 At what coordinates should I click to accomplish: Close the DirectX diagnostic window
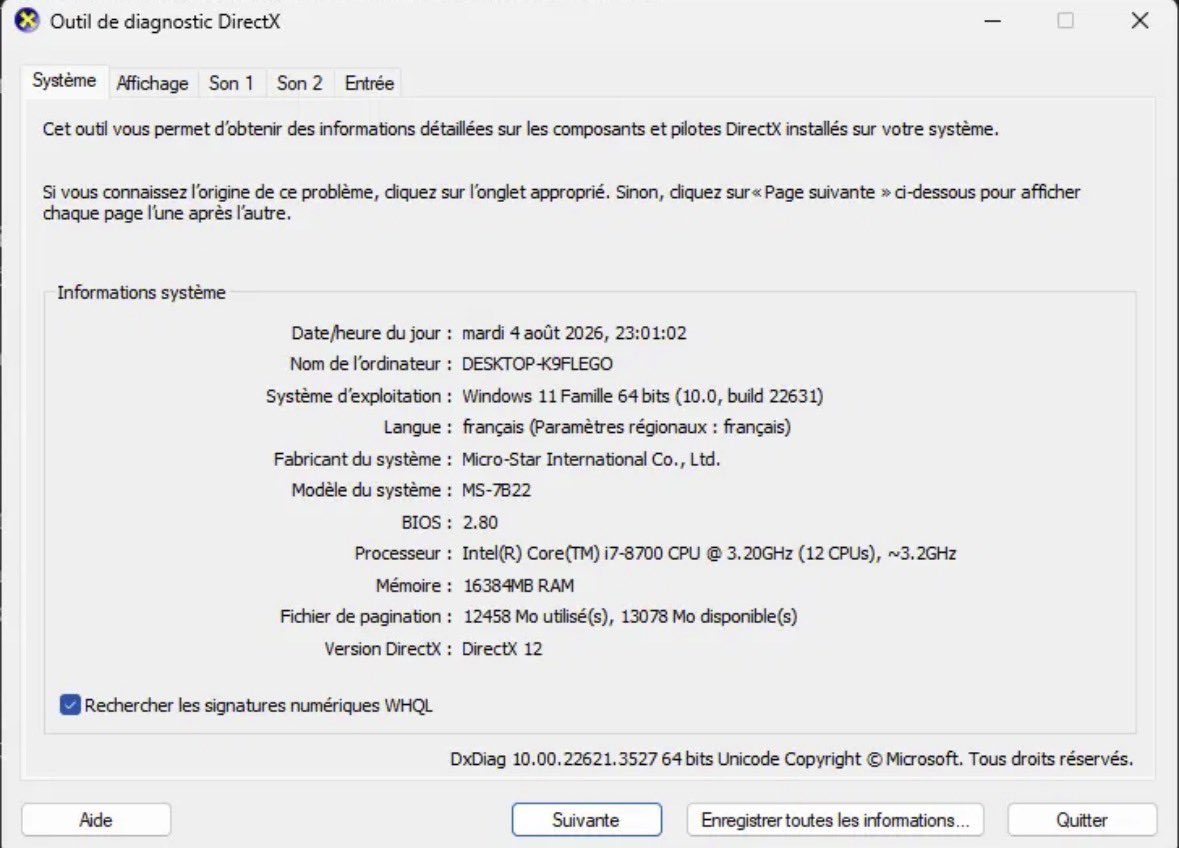pos(1140,21)
